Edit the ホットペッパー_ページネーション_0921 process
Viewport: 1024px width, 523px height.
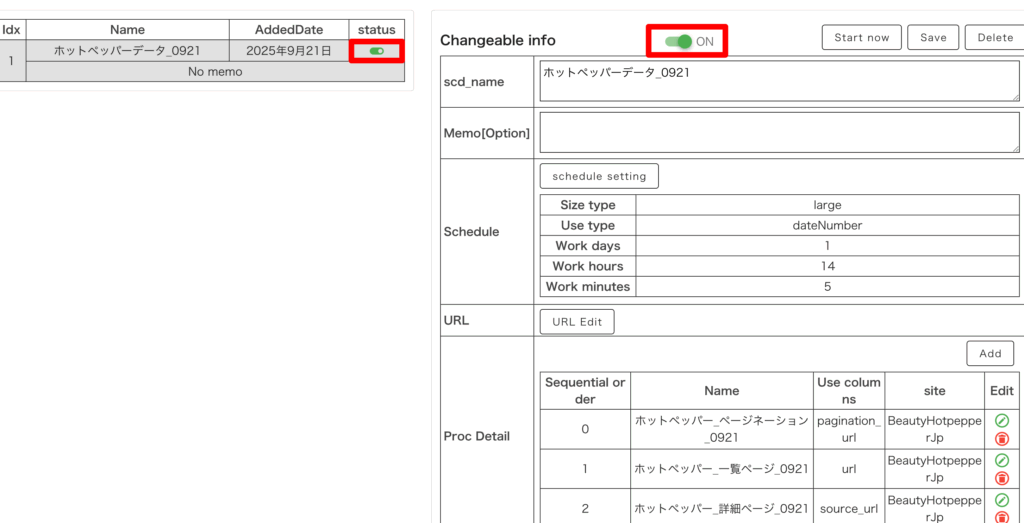[x=1001, y=421]
